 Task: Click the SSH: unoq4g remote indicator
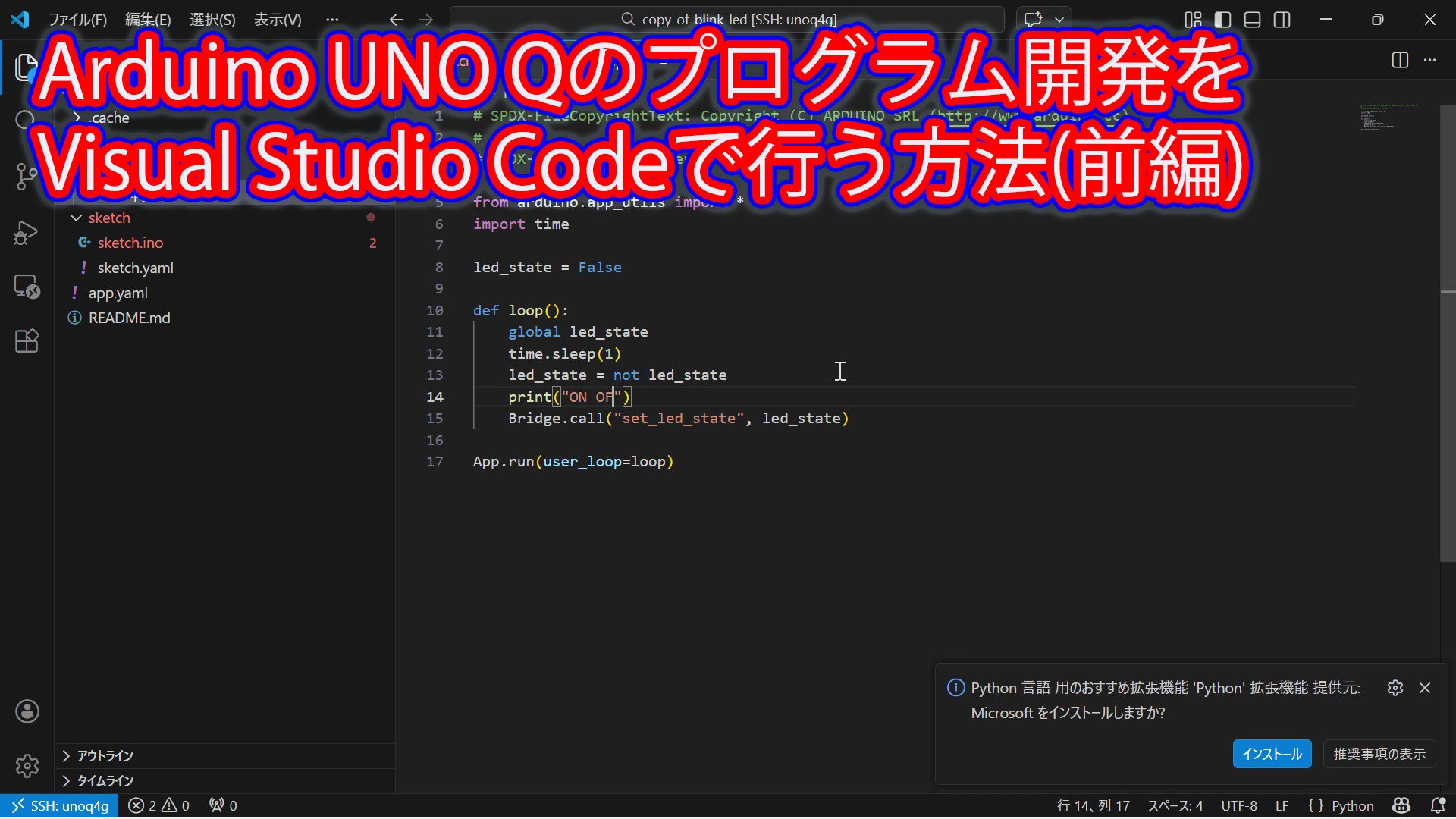click(x=60, y=805)
